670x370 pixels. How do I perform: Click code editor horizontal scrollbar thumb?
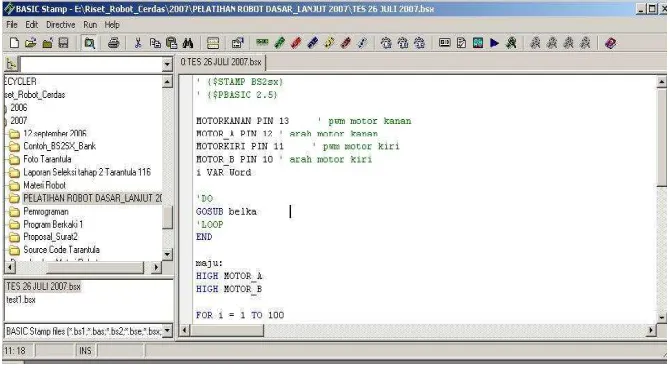pos(227,330)
